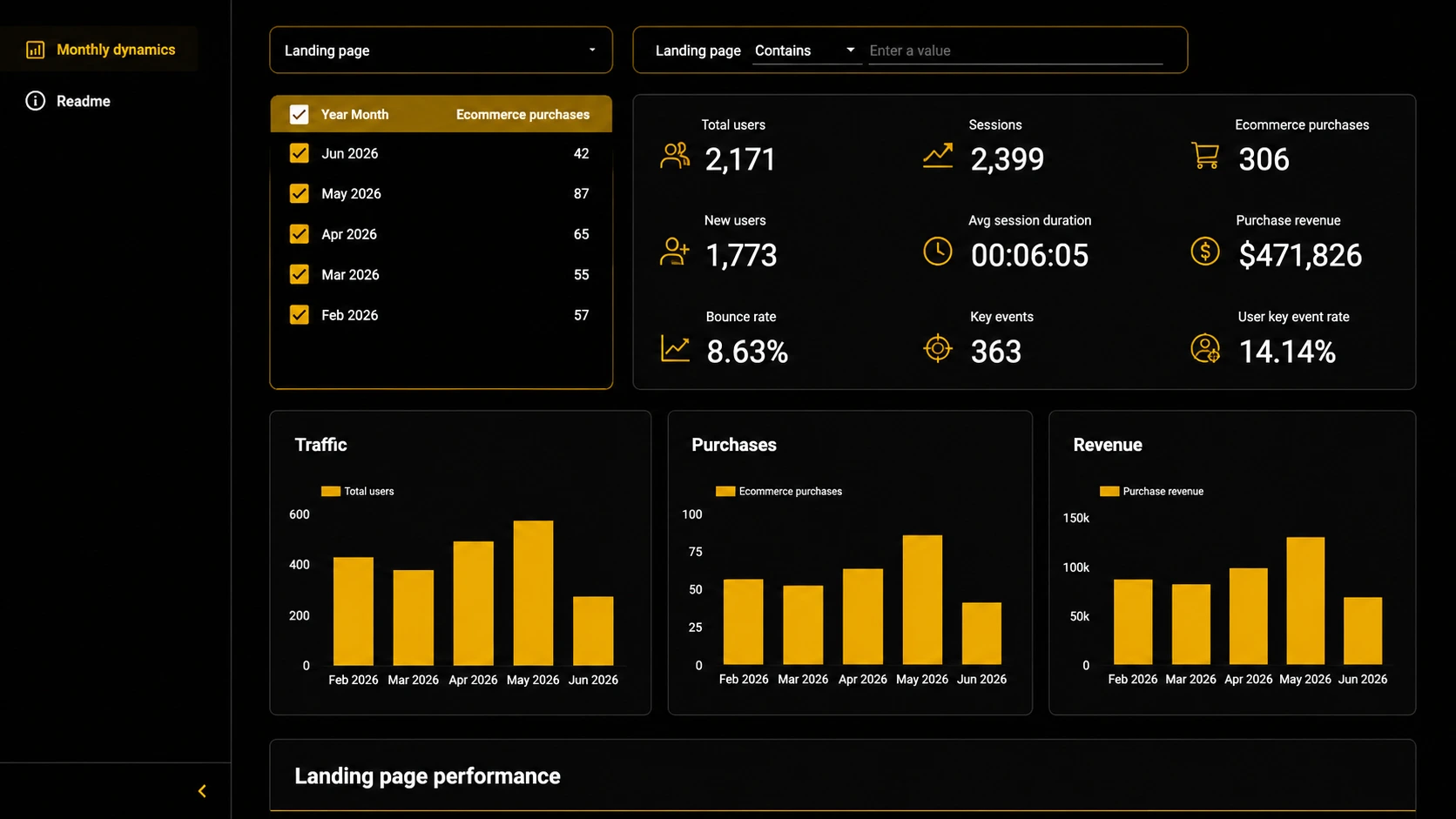The height and width of the screenshot is (819, 1456).
Task: Click the Feb 2026 bar in Purchases chart
Action: coord(744,622)
